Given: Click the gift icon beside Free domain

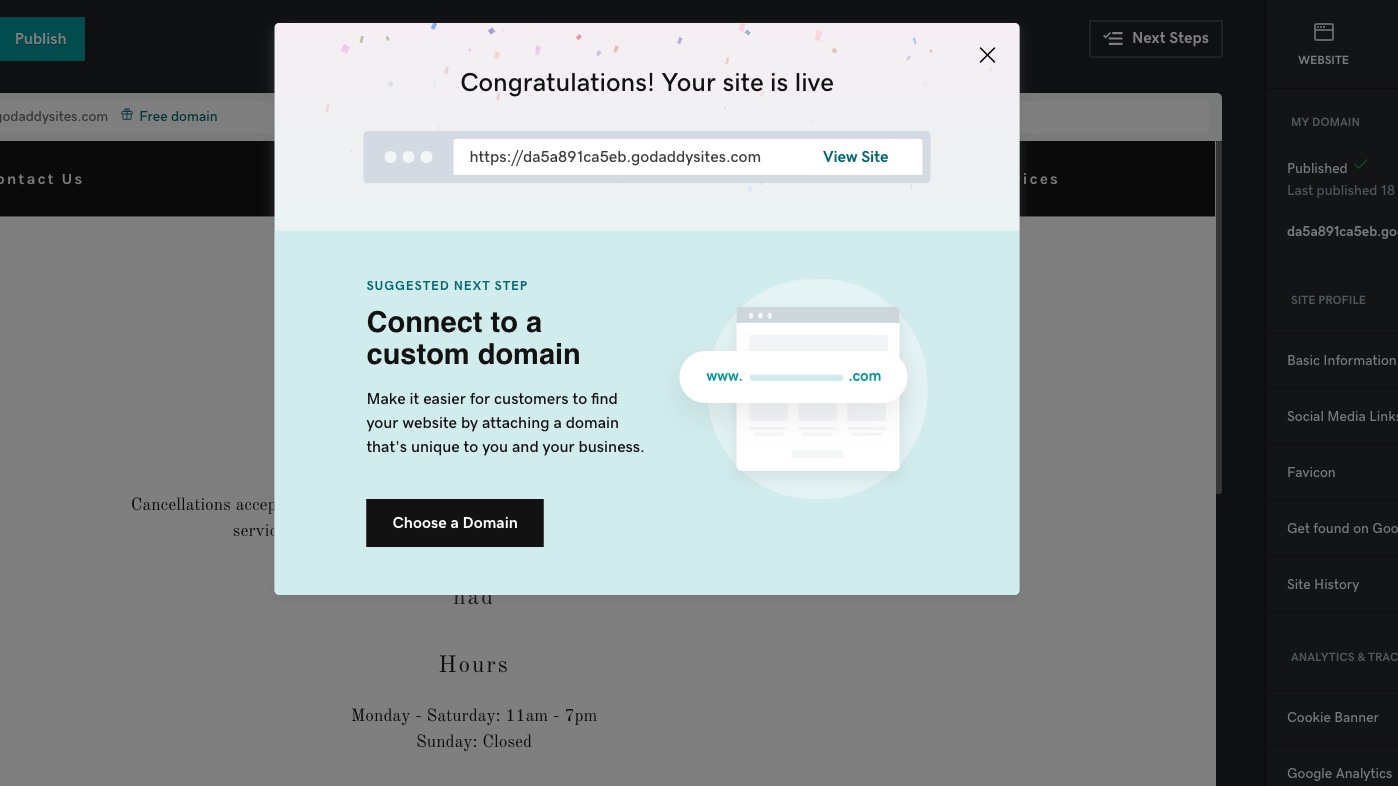Looking at the screenshot, I should click(x=127, y=115).
